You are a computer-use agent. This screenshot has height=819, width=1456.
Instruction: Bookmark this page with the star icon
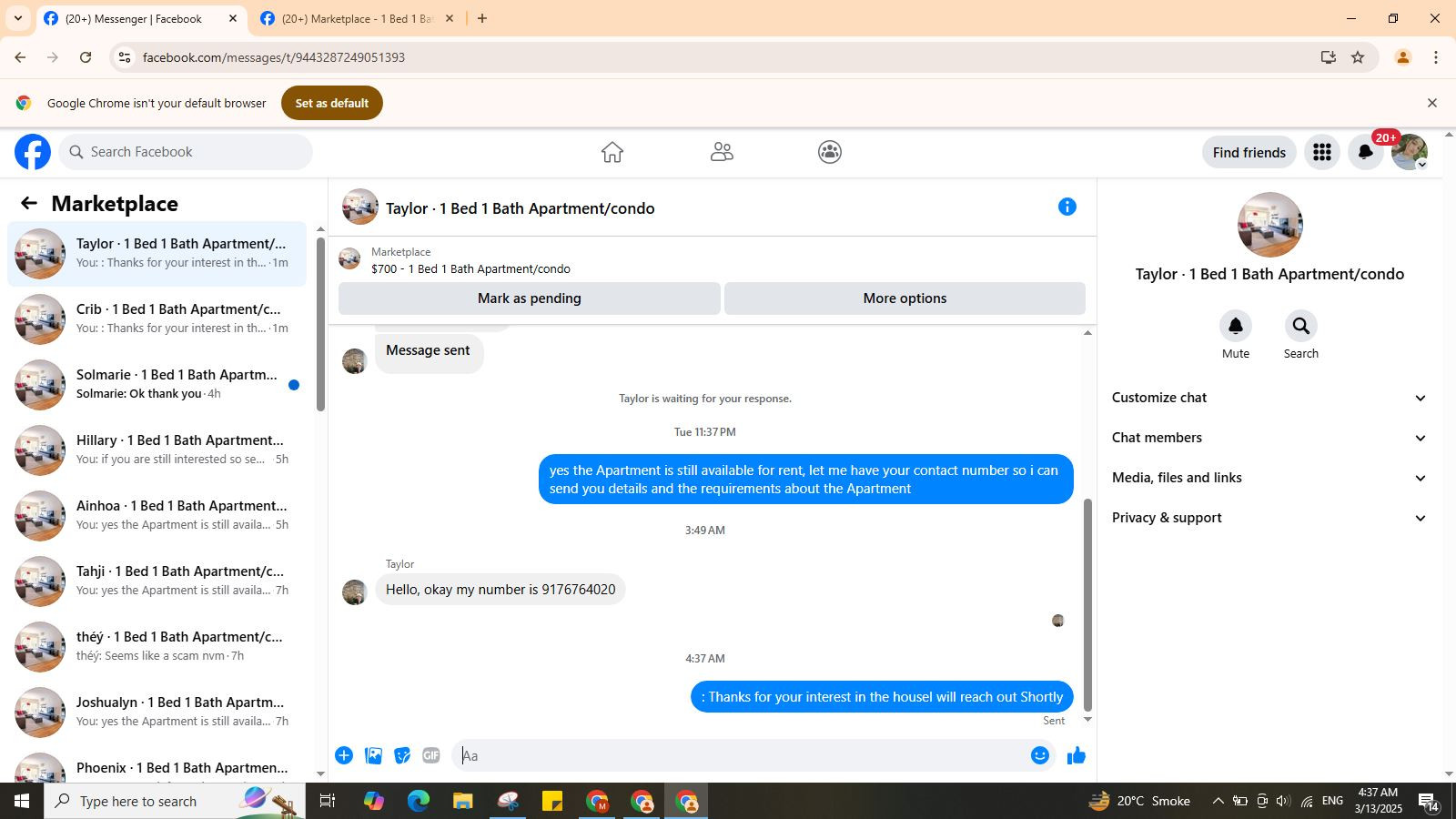click(x=1358, y=57)
